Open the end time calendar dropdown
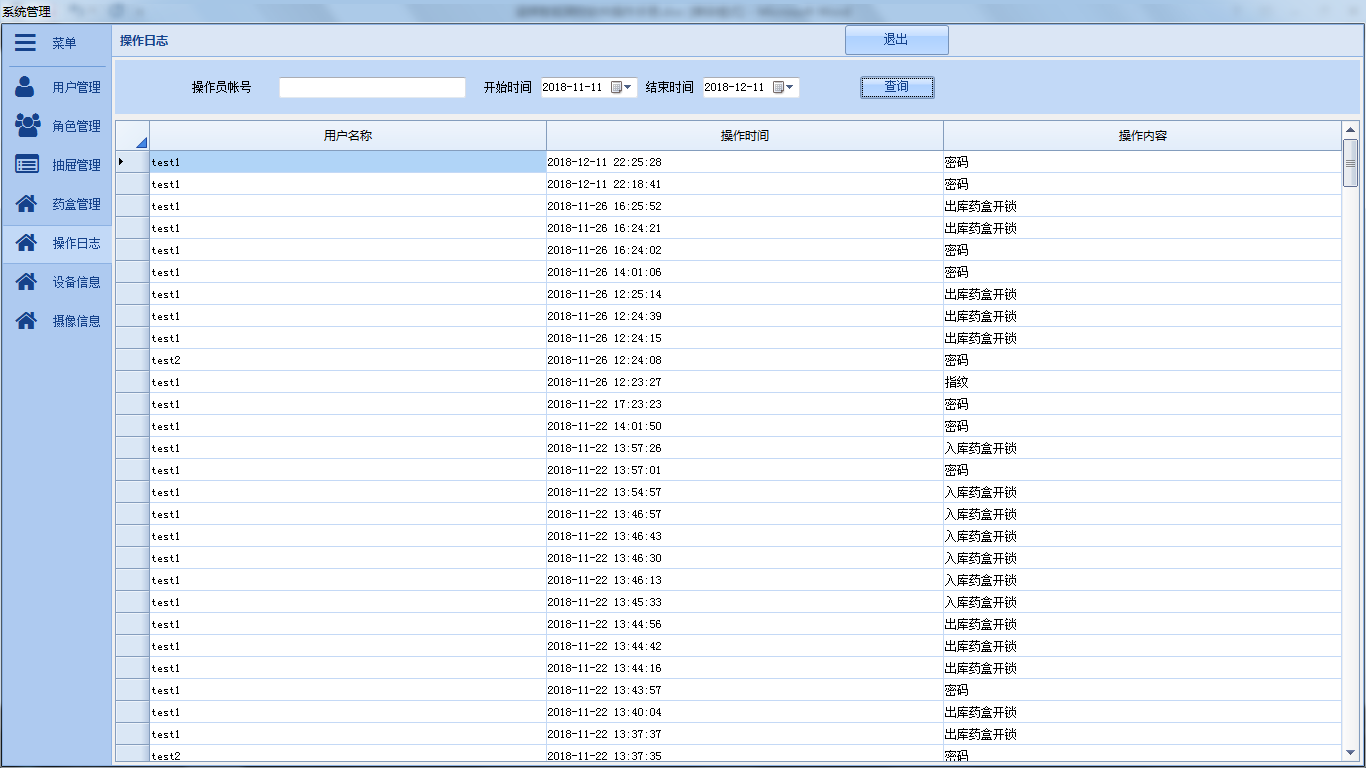Image resolution: width=1366 pixels, height=768 pixels. [x=784, y=88]
